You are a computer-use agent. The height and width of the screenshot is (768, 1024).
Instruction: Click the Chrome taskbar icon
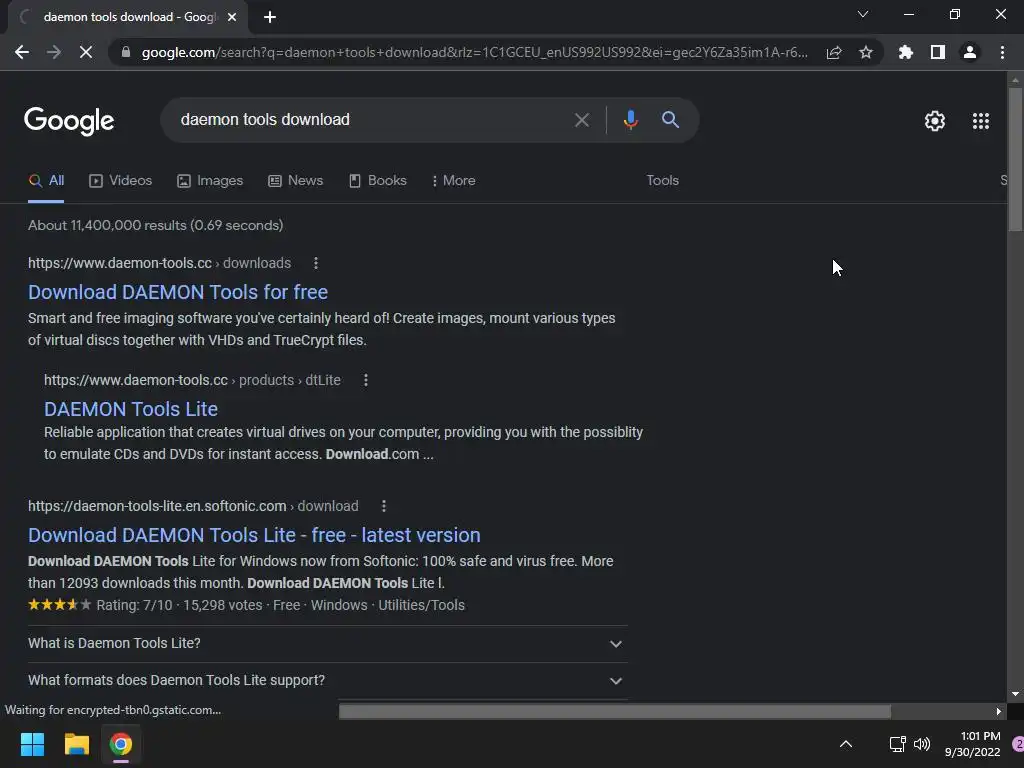120,744
